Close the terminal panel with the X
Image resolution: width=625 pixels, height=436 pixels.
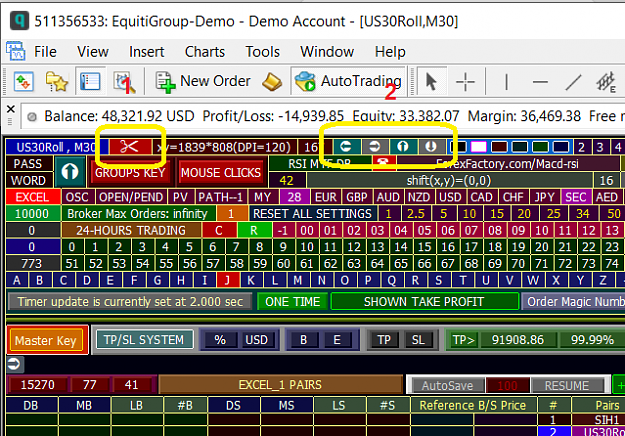pyautogui.click(x=11, y=109)
